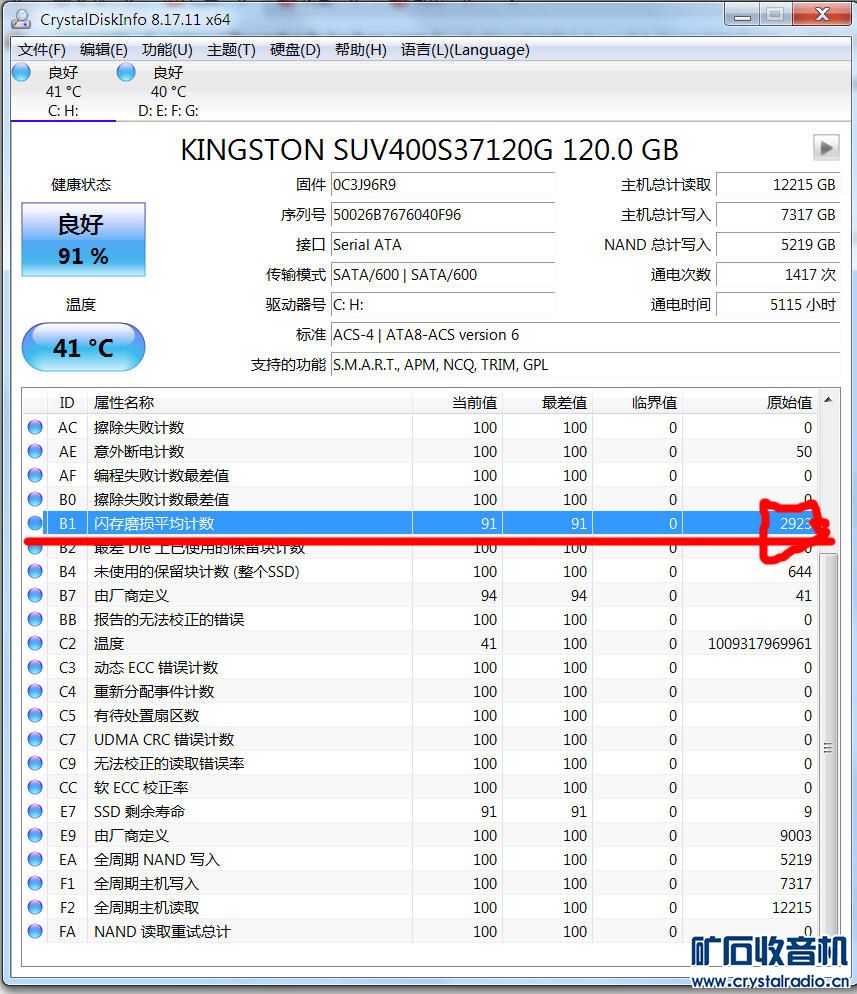The width and height of the screenshot is (857, 994).
Task: Click the 良好 91 % health status button
Action: (x=83, y=240)
